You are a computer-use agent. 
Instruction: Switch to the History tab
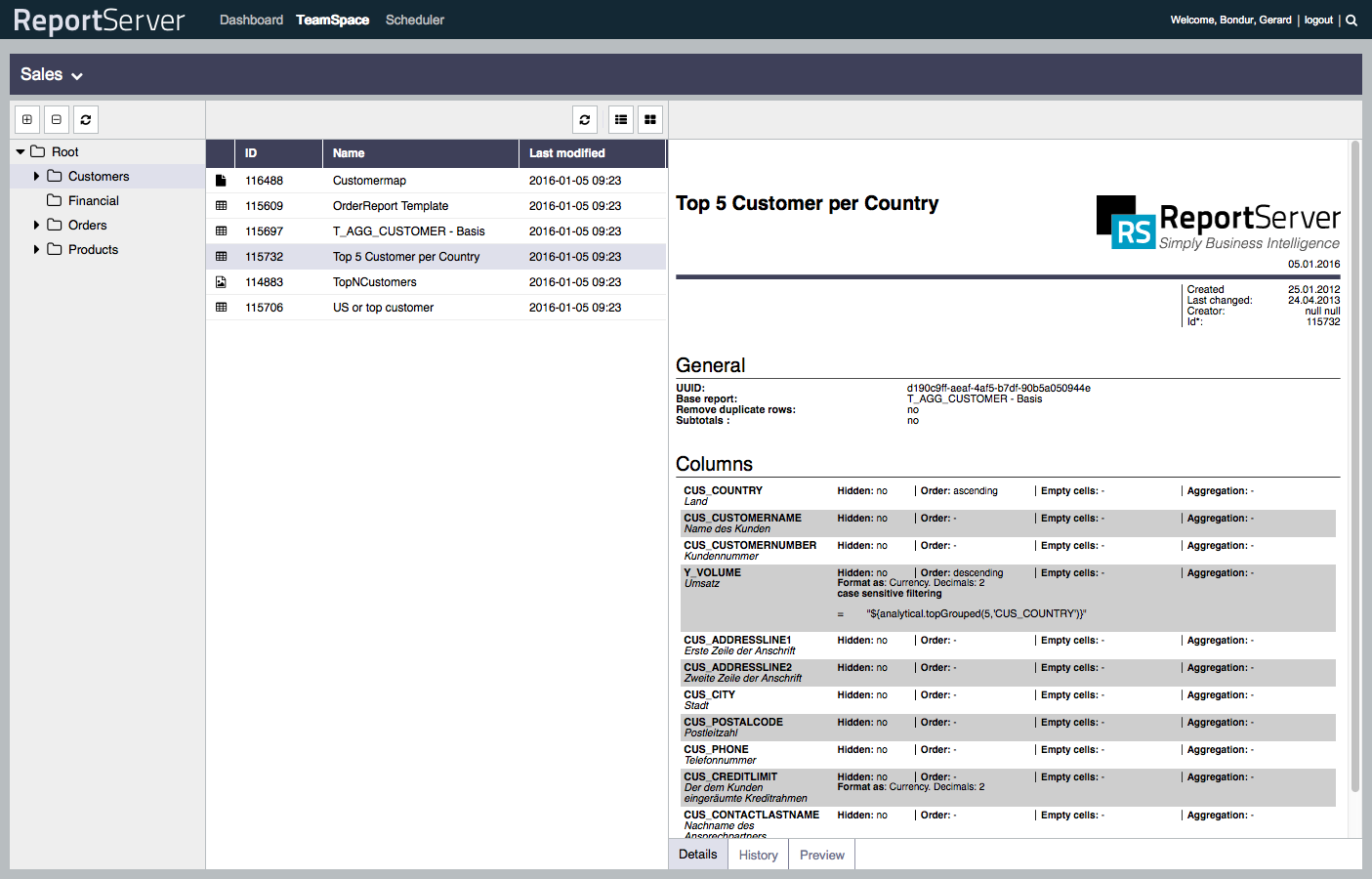(x=759, y=855)
